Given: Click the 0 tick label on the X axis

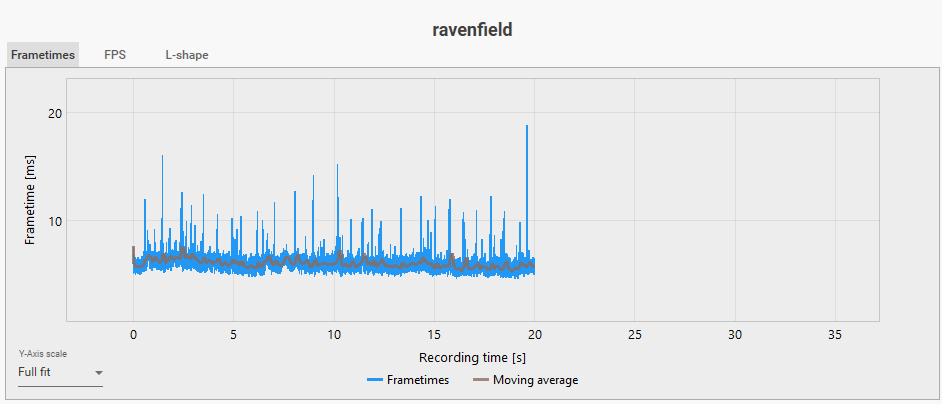Looking at the screenshot, I should pos(133,335).
